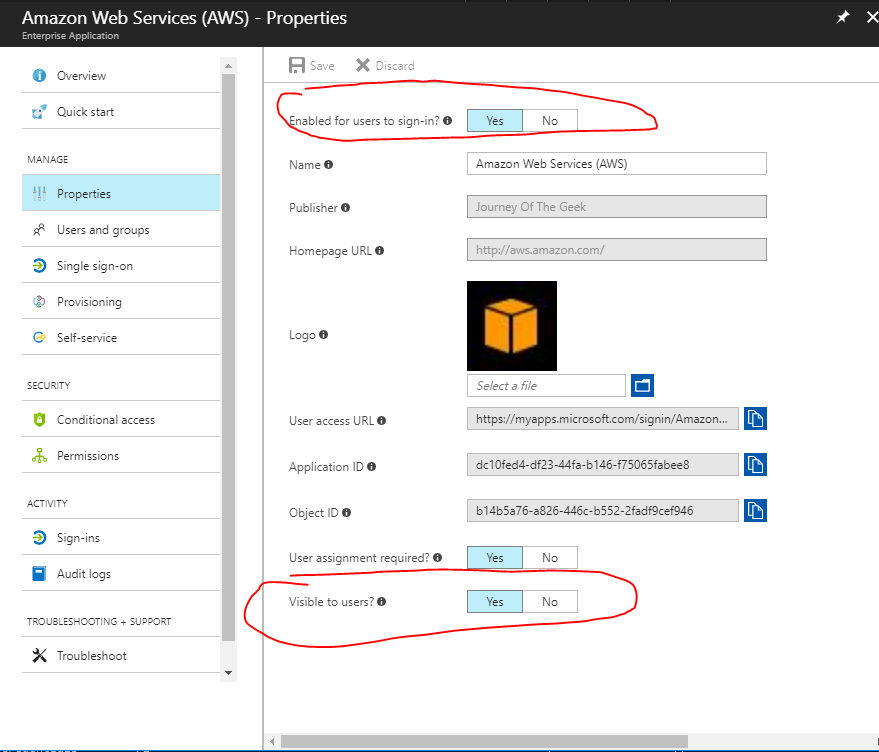879x752 pixels.
Task: Open the Provisioning page
Action: coord(121,302)
